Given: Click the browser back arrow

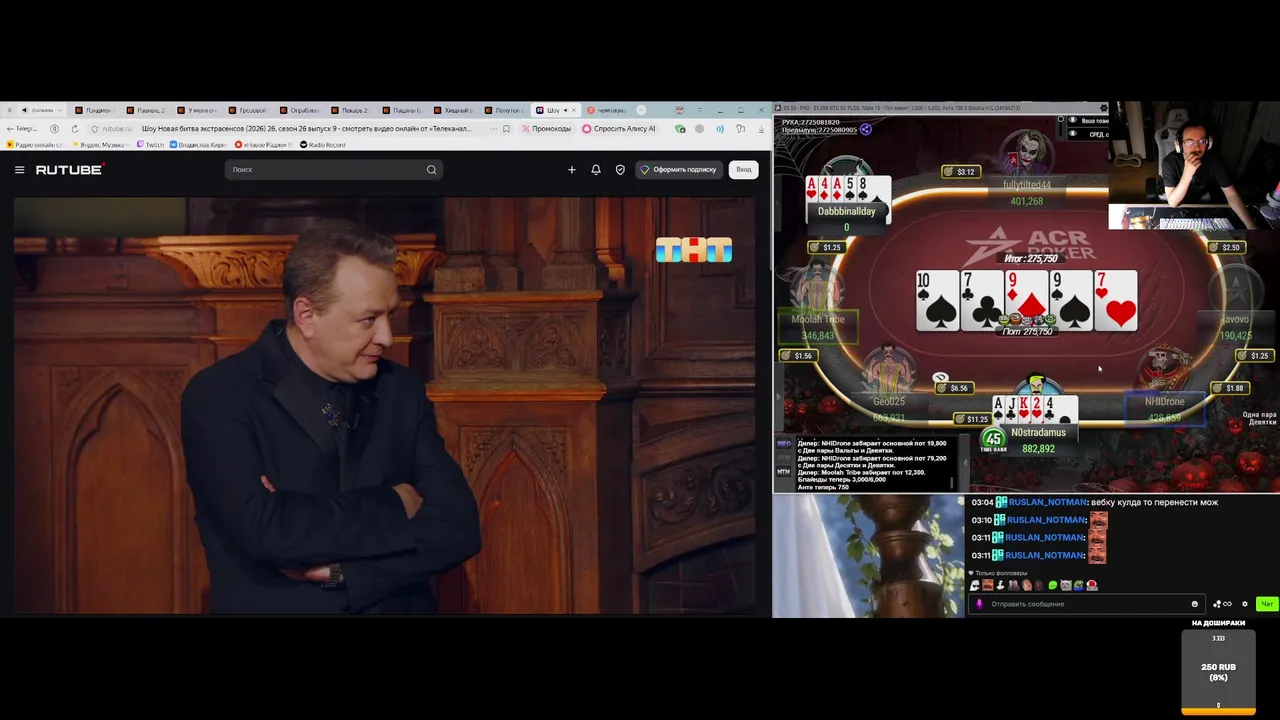Looking at the screenshot, I should coord(10,129).
